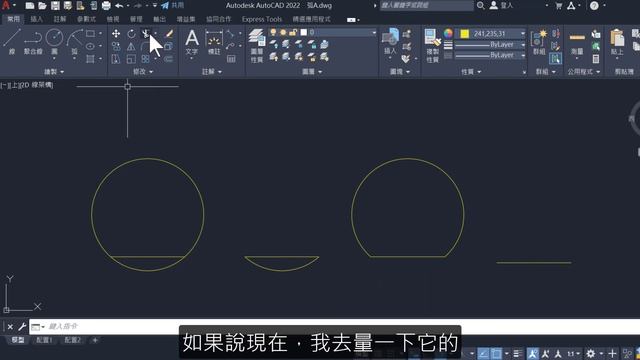Activate the Offset tool

(169, 59)
